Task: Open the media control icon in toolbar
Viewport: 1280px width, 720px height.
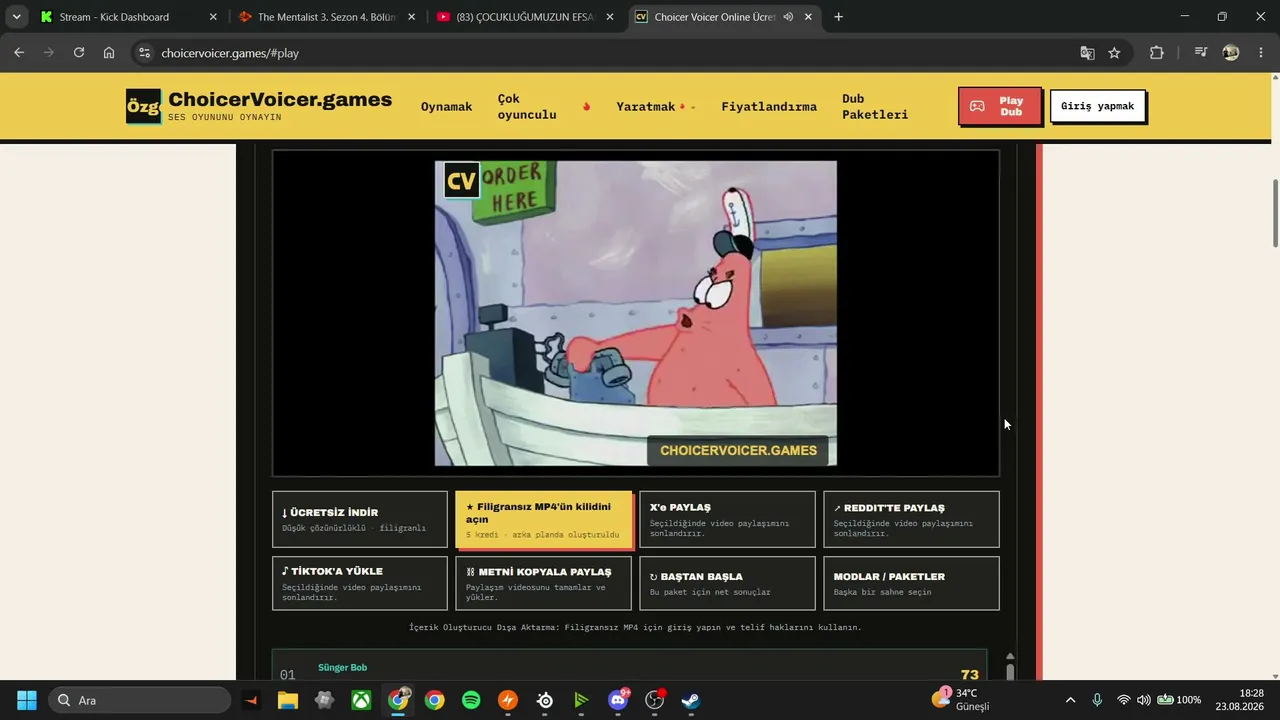Action: (1201, 53)
